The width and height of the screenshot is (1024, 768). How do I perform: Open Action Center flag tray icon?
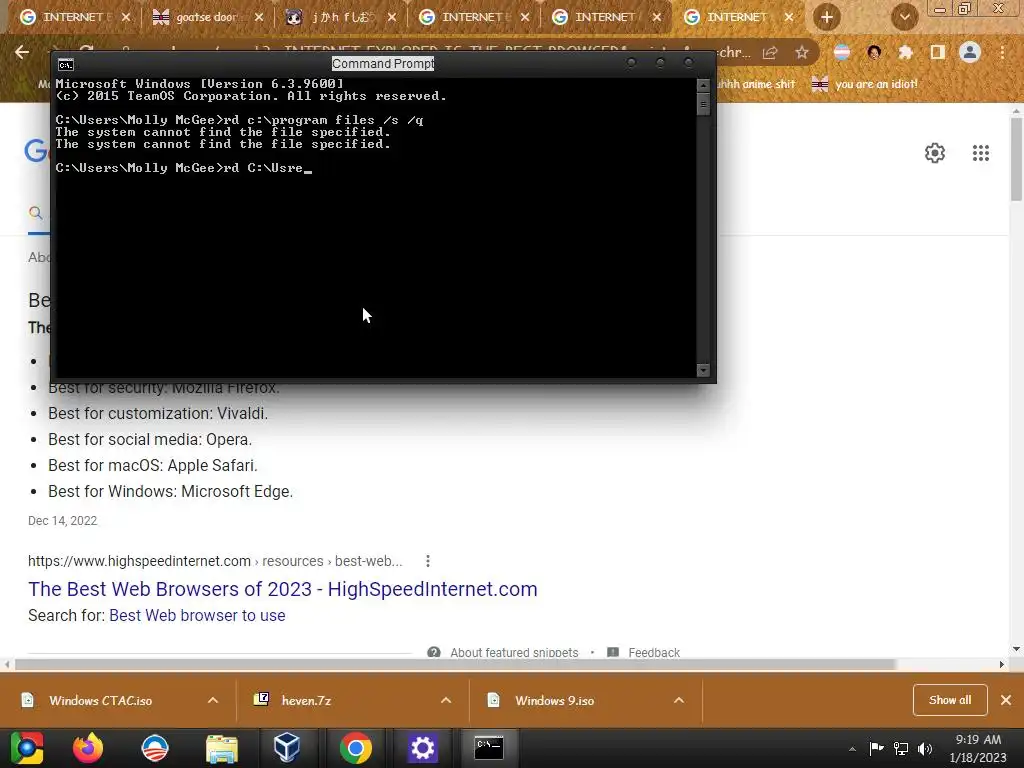876,748
